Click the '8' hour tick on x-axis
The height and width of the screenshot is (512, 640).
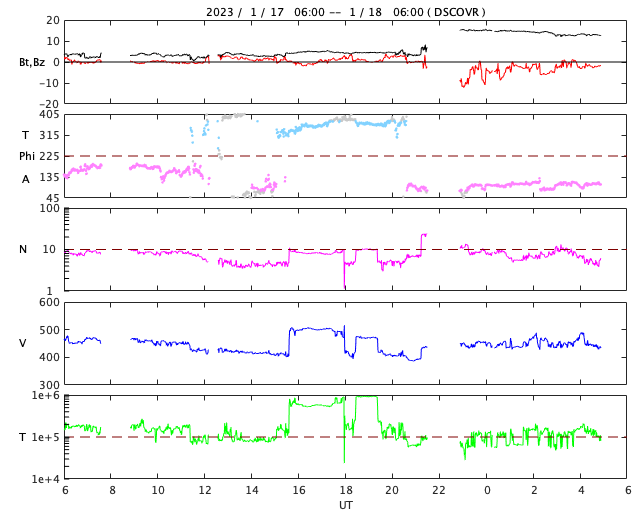click(112, 490)
